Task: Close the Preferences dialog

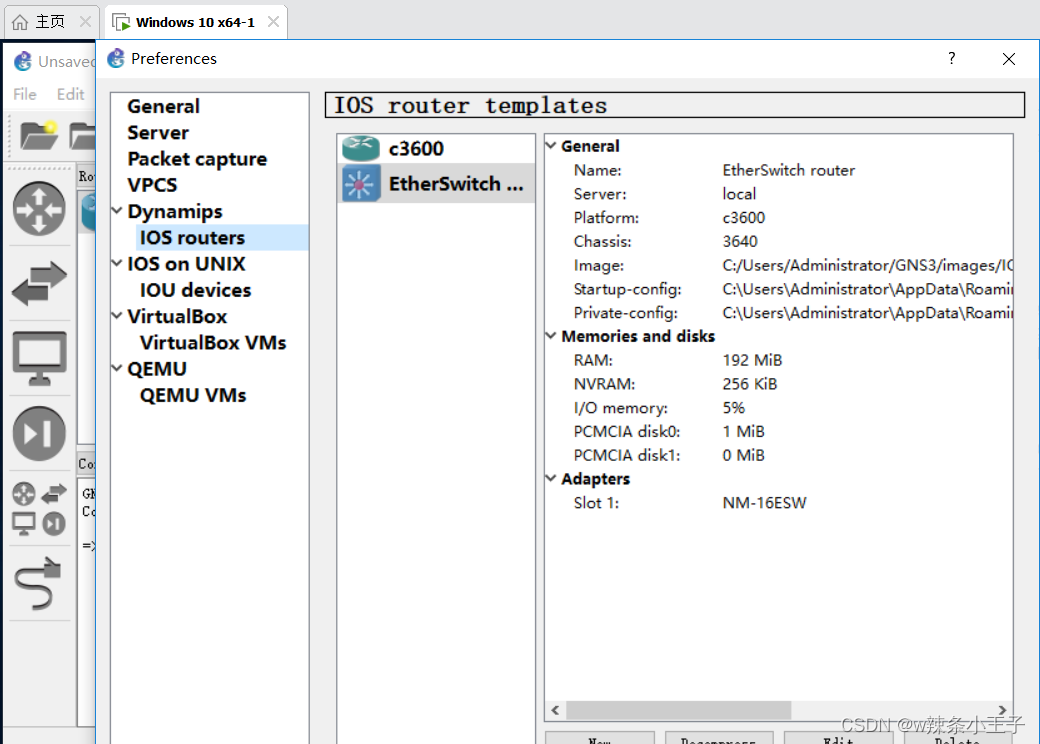Action: click(1009, 59)
